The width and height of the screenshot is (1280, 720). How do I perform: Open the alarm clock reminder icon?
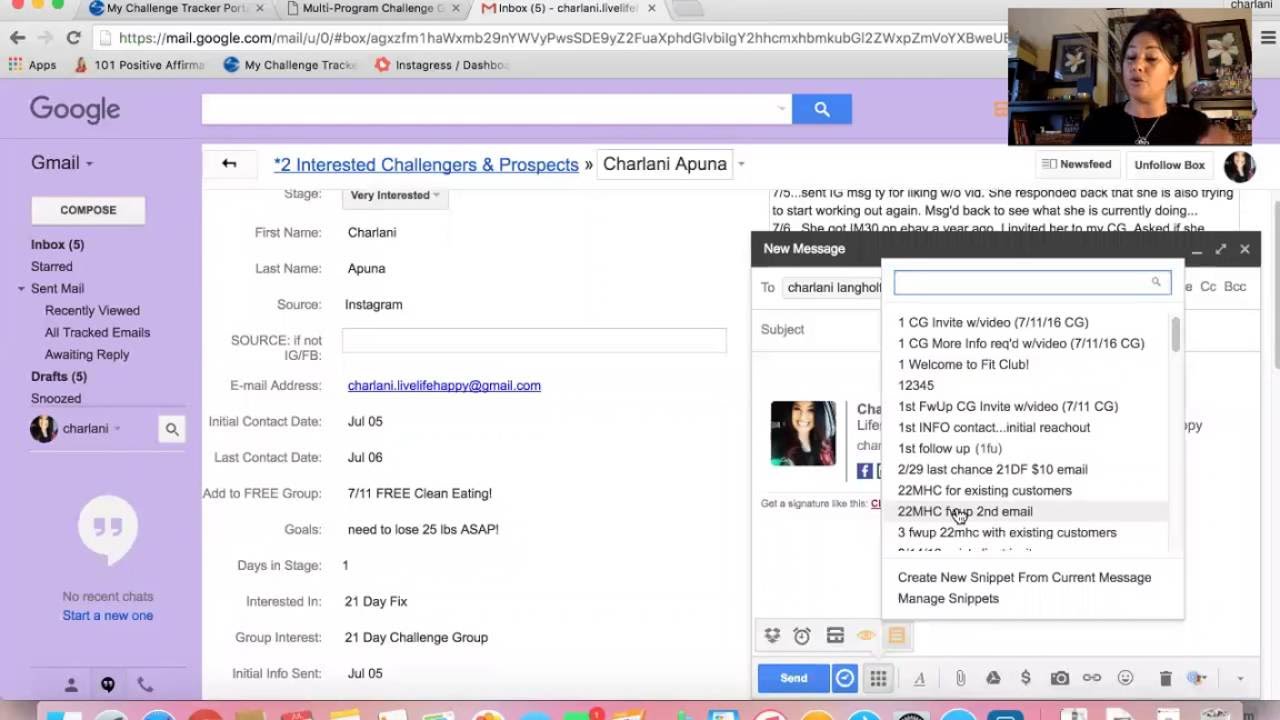802,636
